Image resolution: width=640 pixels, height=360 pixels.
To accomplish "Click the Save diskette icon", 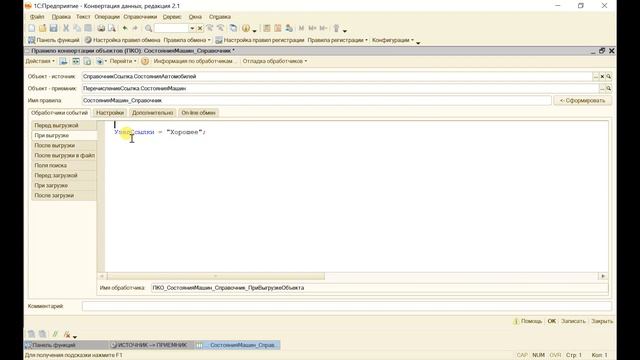I will click(x=53, y=28).
